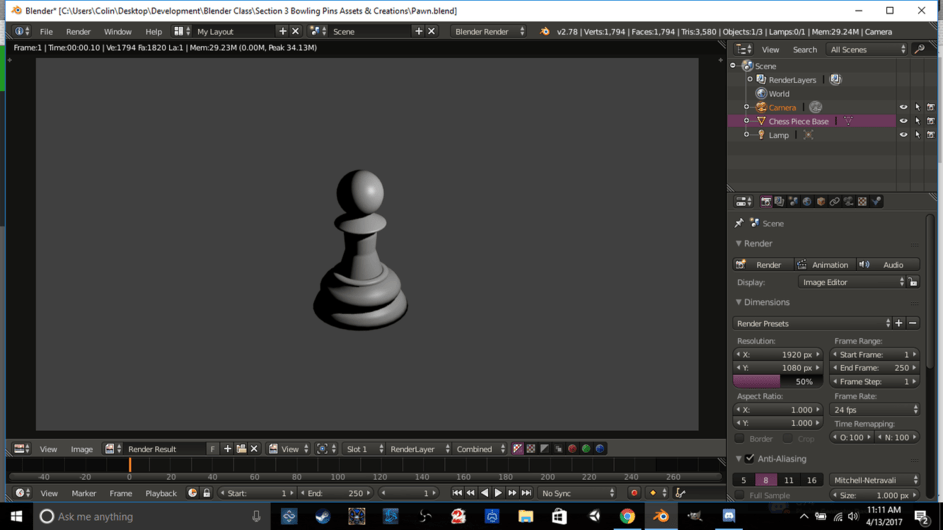Click the timeline record keyframe button

pos(634,493)
